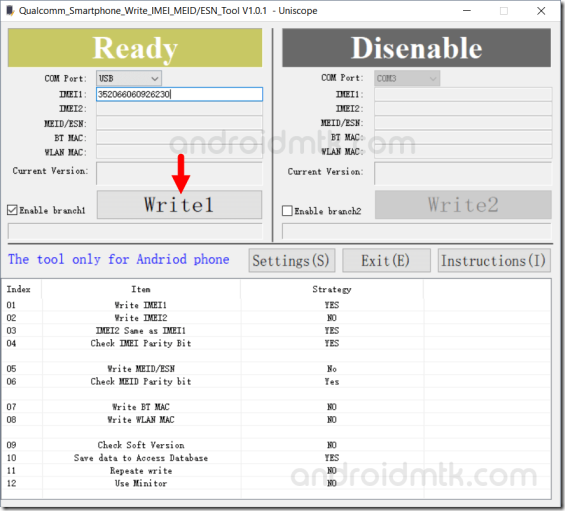Select the 'Repeate write' row
The height and width of the screenshot is (511, 565).
coord(276,471)
